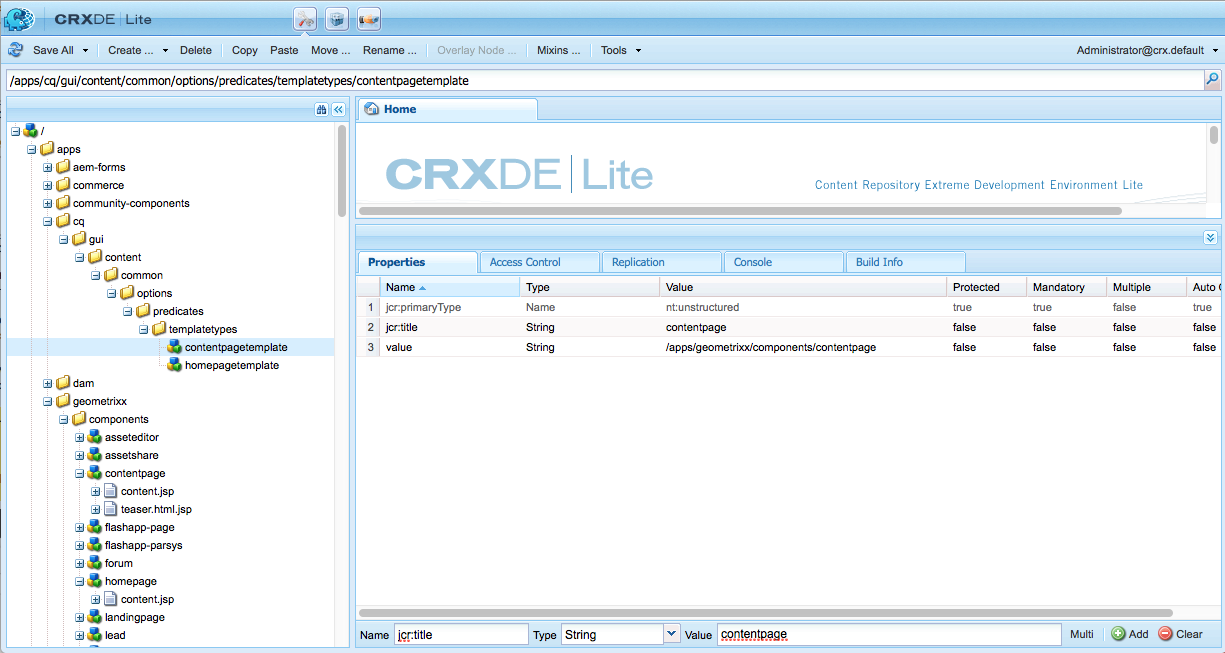Click the forum component icon
This screenshot has width=1225, height=653.
pyautogui.click(x=95, y=563)
